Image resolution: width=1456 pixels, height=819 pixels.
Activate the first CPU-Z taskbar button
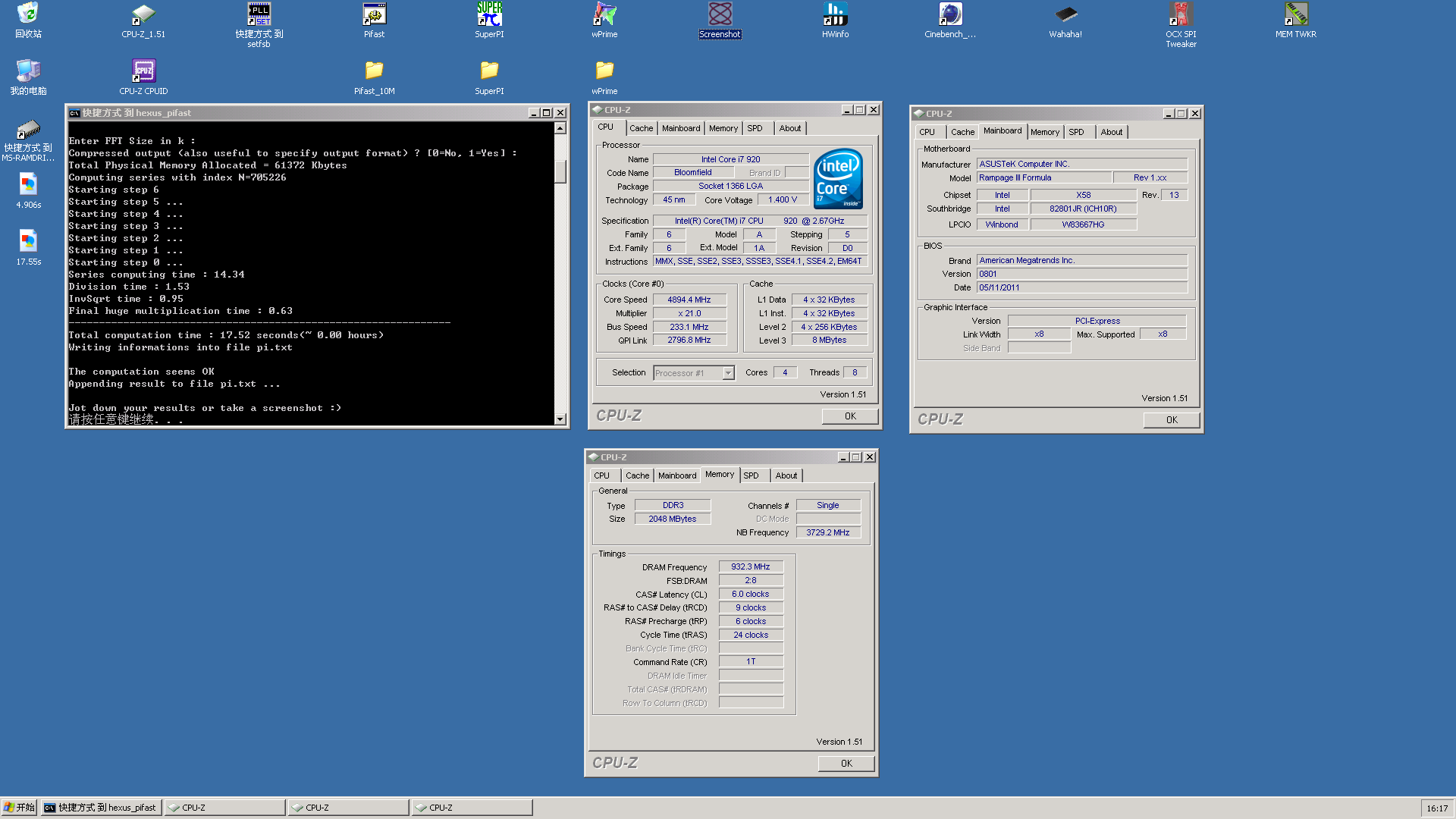tap(224, 808)
